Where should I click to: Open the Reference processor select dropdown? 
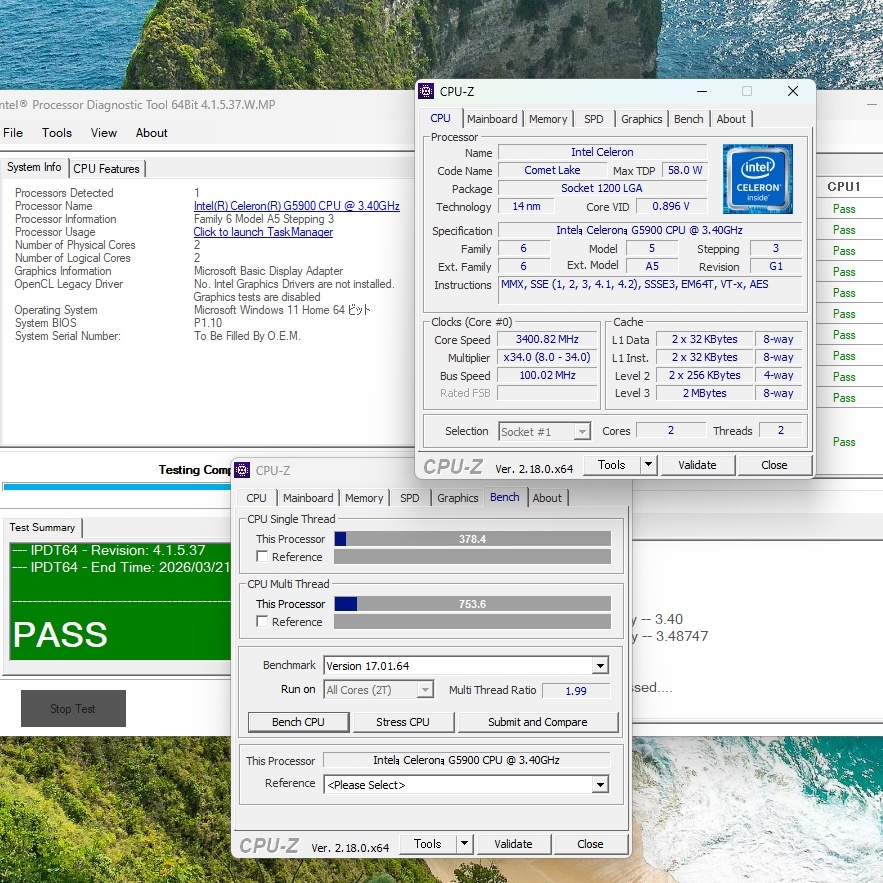click(x=600, y=785)
